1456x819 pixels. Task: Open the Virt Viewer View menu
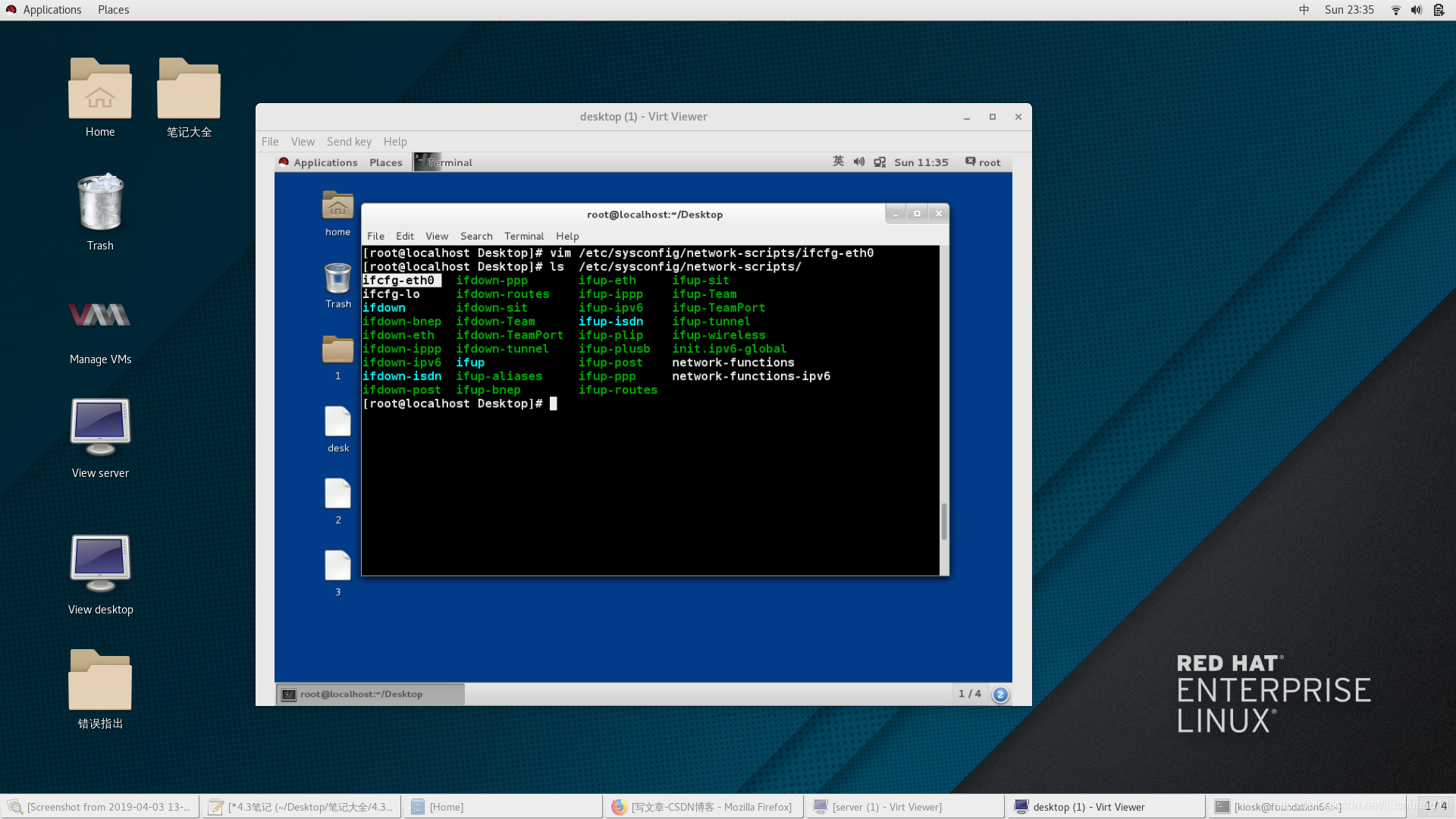click(303, 142)
